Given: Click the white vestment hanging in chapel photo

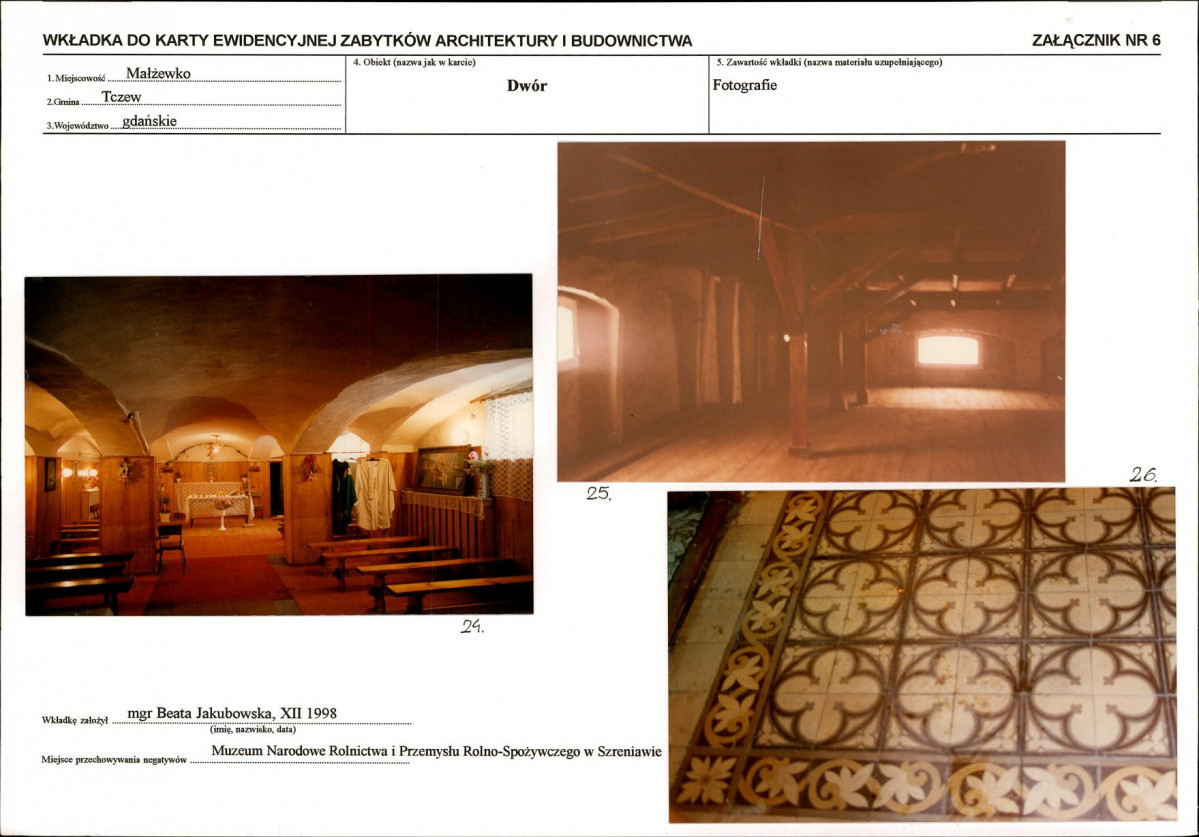Looking at the screenshot, I should [375, 494].
